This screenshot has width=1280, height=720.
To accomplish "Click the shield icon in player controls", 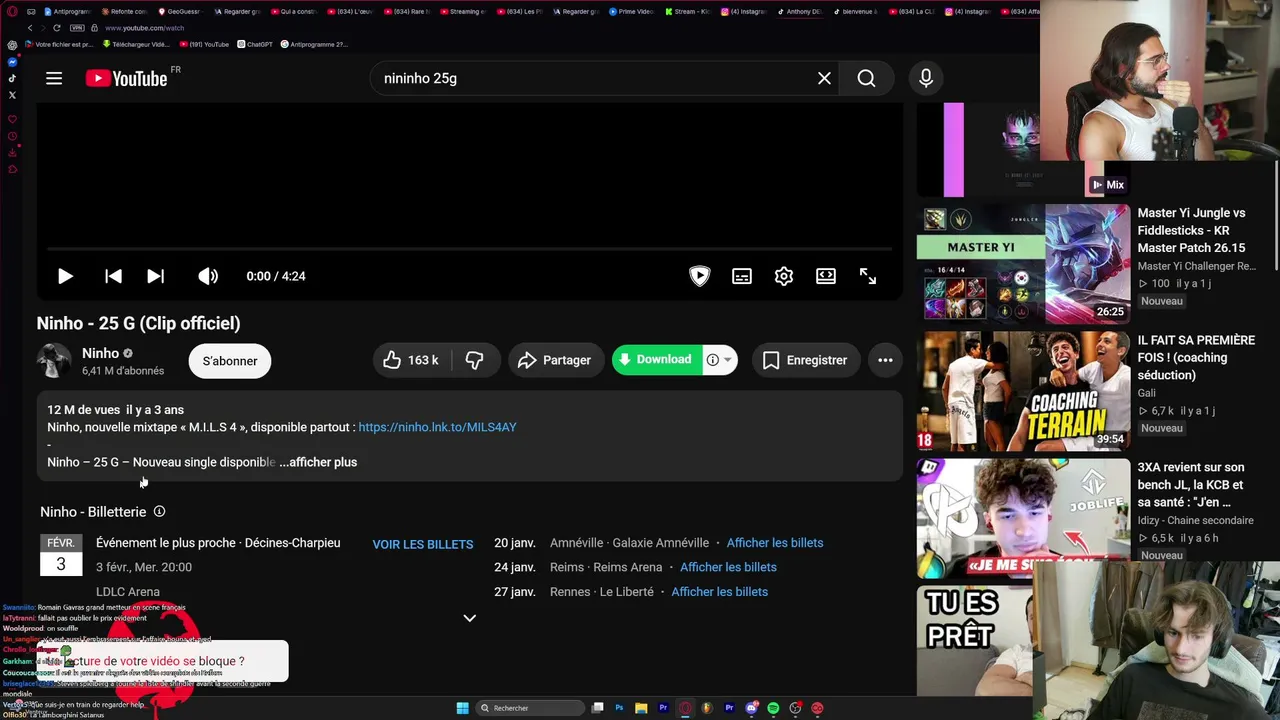I will click(x=700, y=276).
